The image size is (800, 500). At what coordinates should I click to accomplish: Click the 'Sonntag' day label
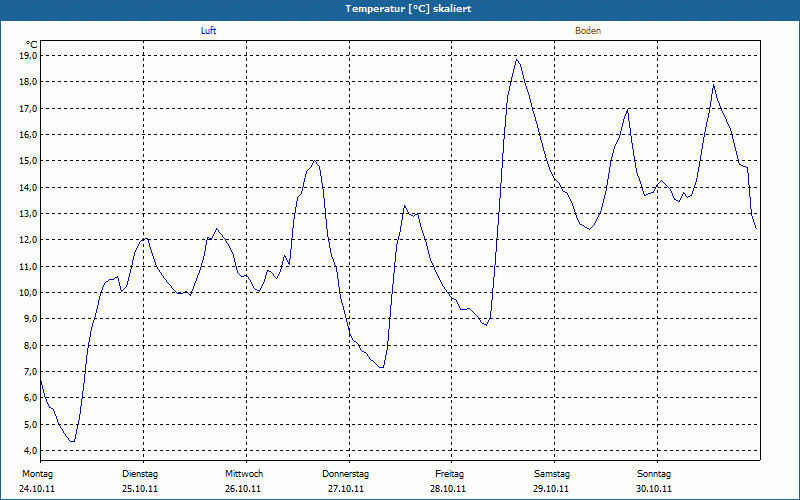pyautogui.click(x=654, y=474)
